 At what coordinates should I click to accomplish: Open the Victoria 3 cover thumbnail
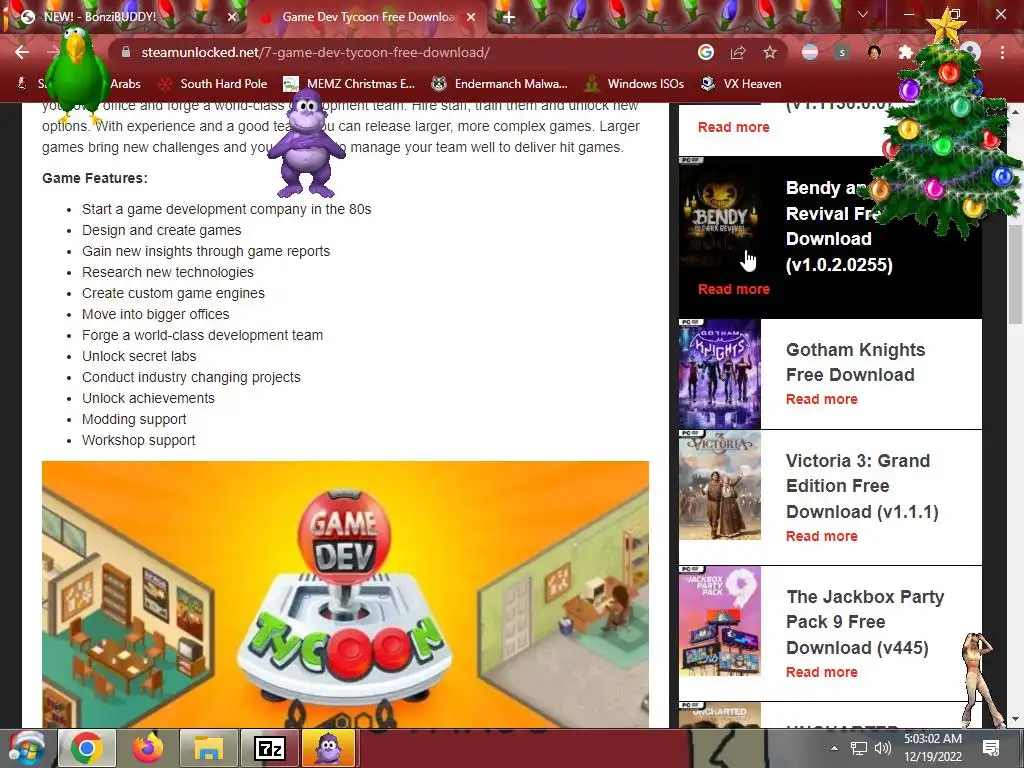[x=720, y=485]
